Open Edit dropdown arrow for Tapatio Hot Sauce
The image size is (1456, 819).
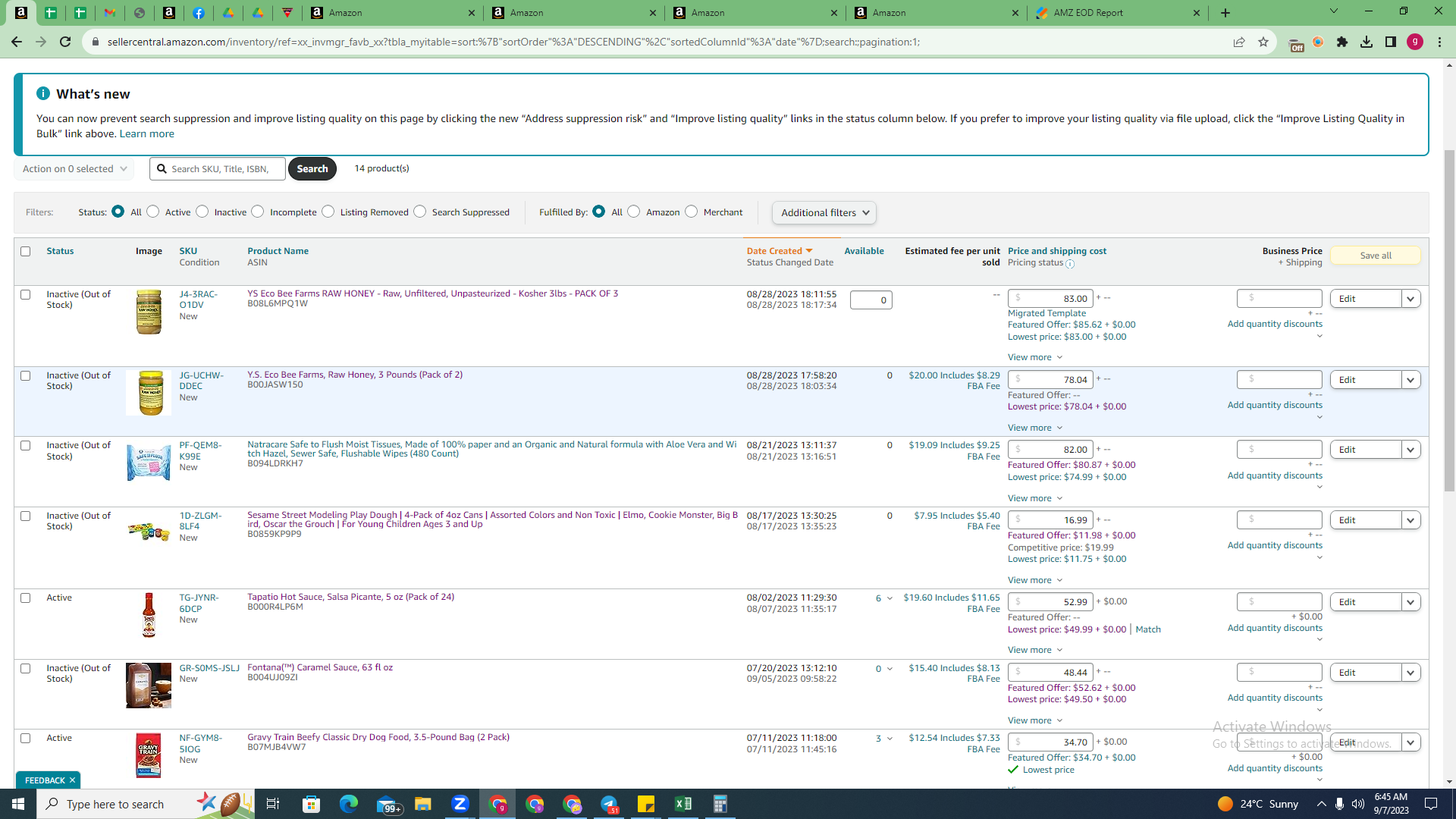click(1411, 602)
